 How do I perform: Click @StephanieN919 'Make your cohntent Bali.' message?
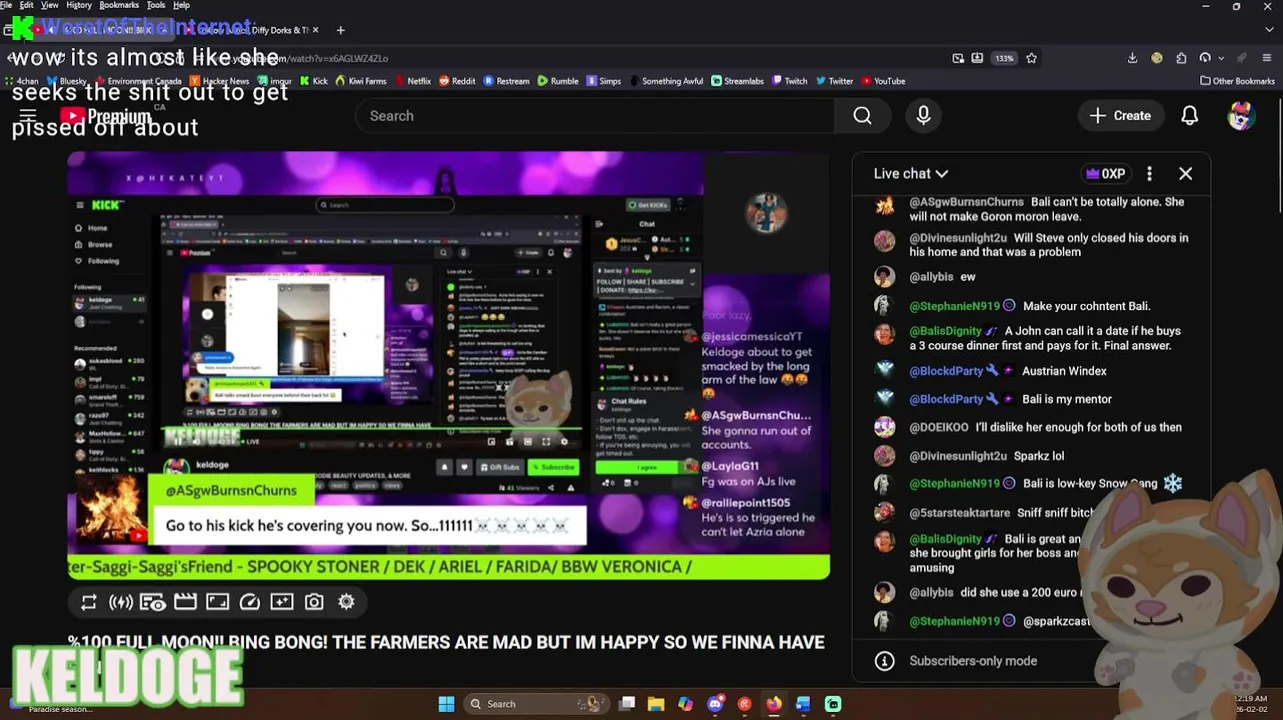1030,306
